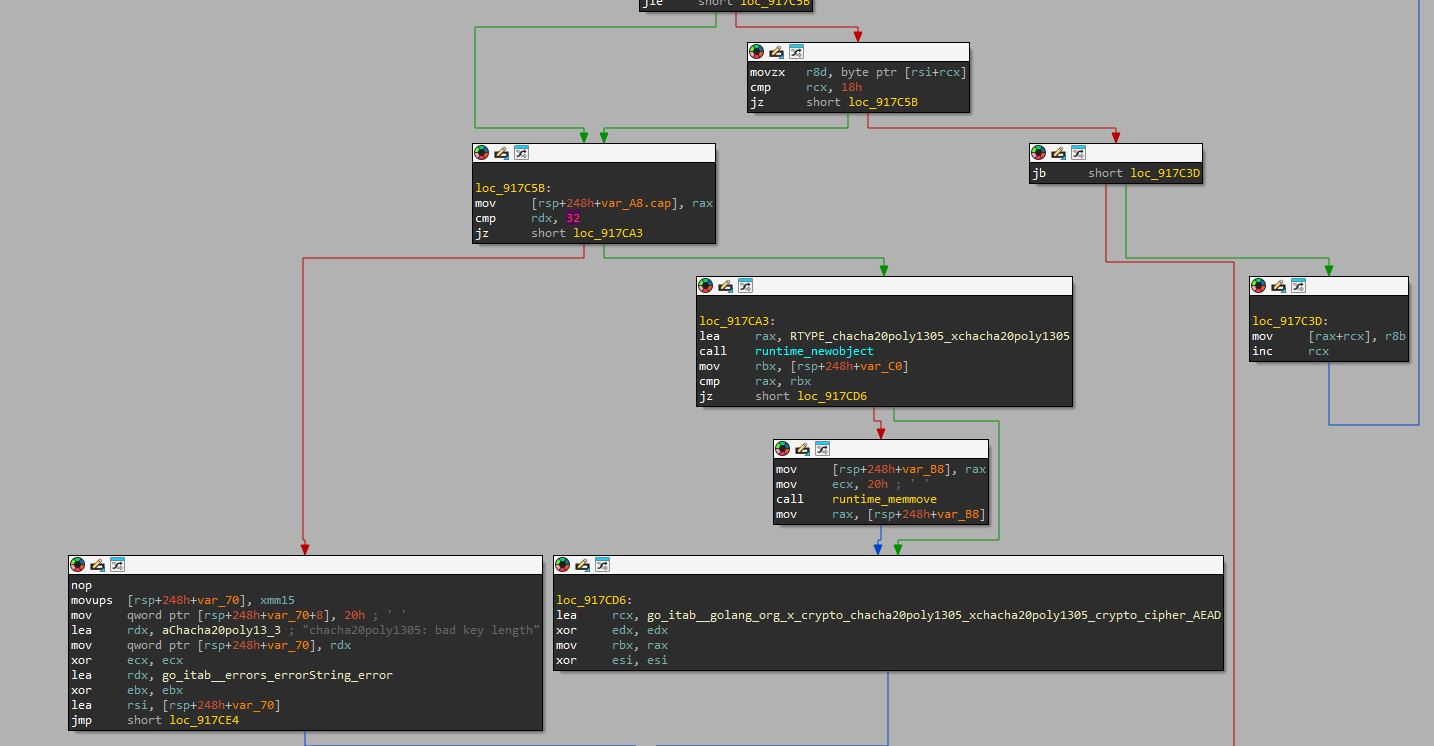The width and height of the screenshot is (1434, 746).
Task: Click color palette icon on loc_917C3D node header
Action: (1259, 286)
